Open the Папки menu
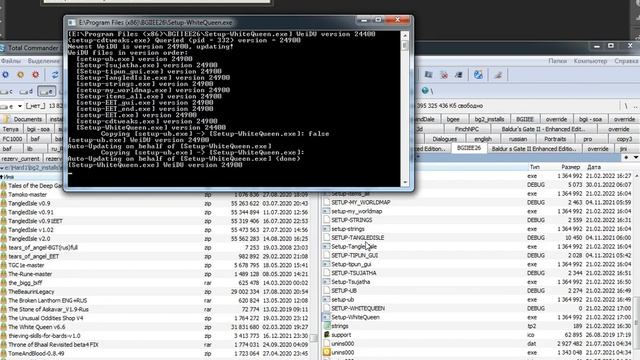640x360 pixels. pyautogui.click(x=557, y=61)
